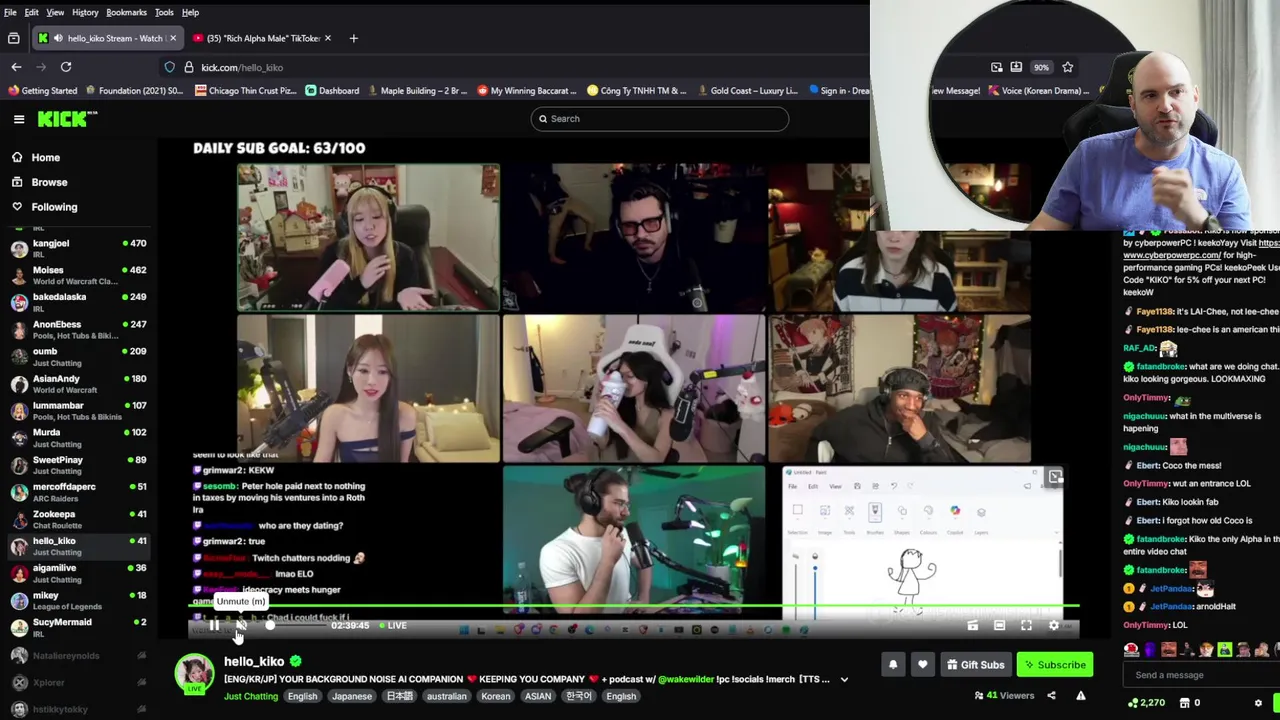This screenshot has height=720, width=1280.
Task: Bookmark this page with the star
Action: [1067, 67]
